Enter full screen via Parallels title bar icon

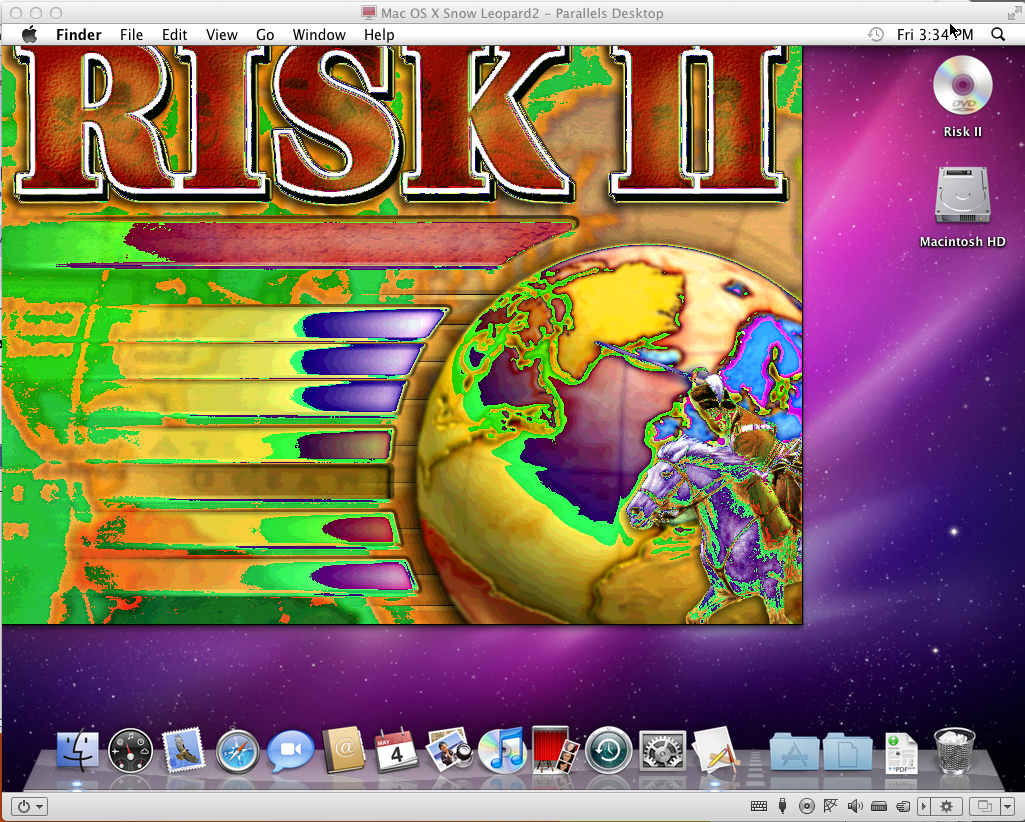click(x=1015, y=12)
